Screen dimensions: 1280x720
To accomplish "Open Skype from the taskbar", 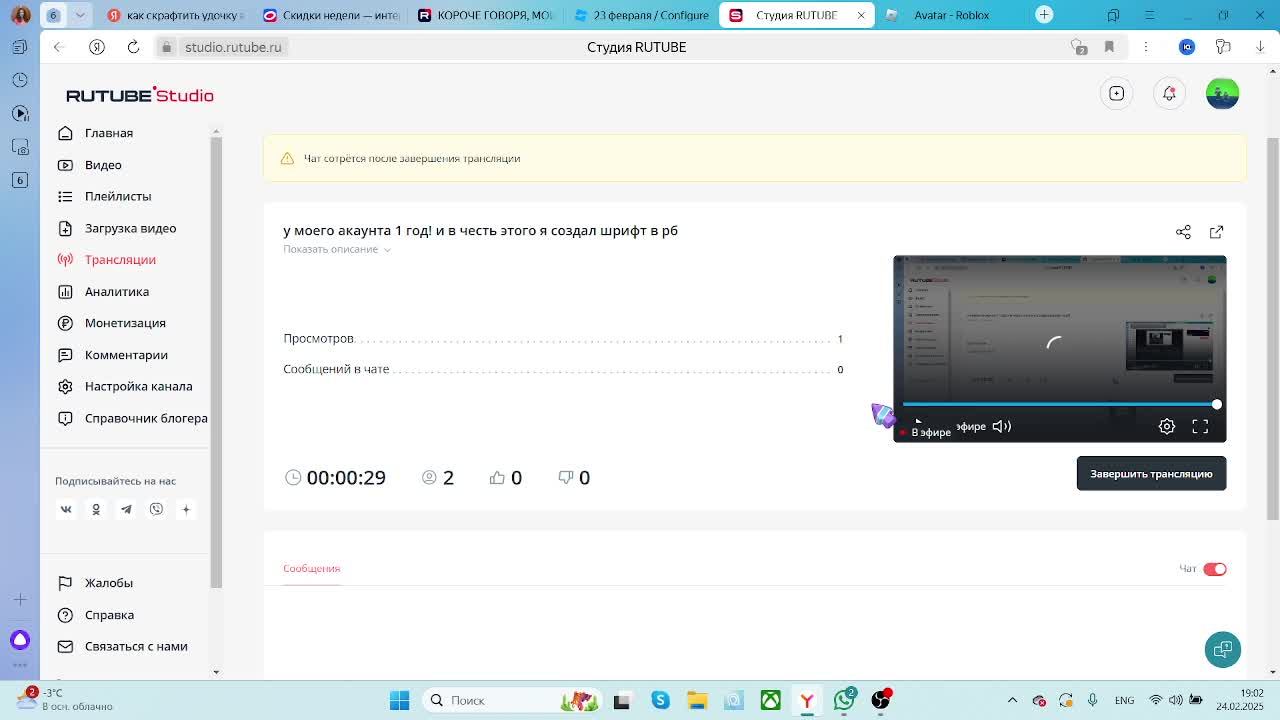I will coord(660,700).
